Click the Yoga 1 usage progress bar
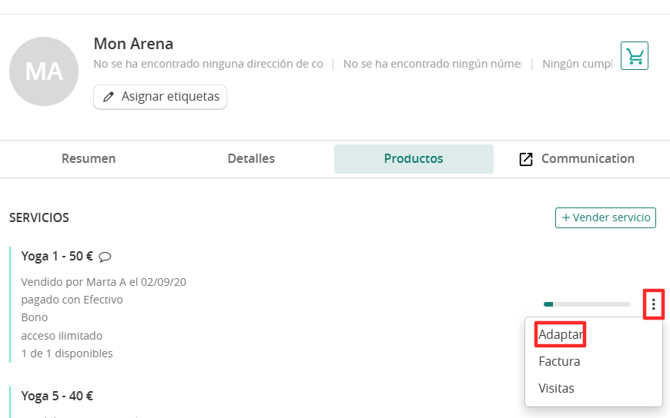 (x=587, y=304)
